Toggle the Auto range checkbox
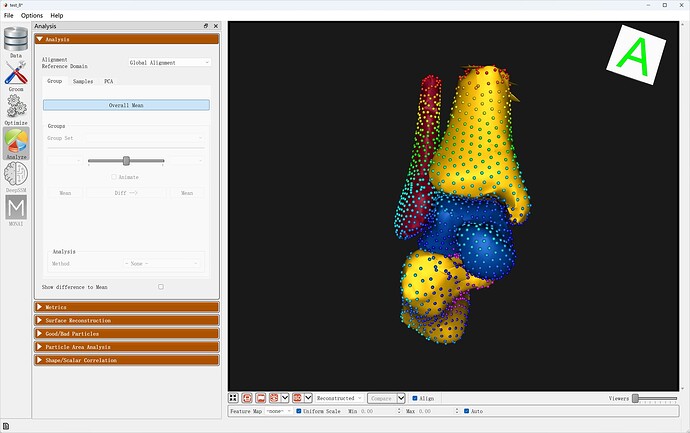Image resolution: width=690 pixels, height=433 pixels. tap(466, 411)
